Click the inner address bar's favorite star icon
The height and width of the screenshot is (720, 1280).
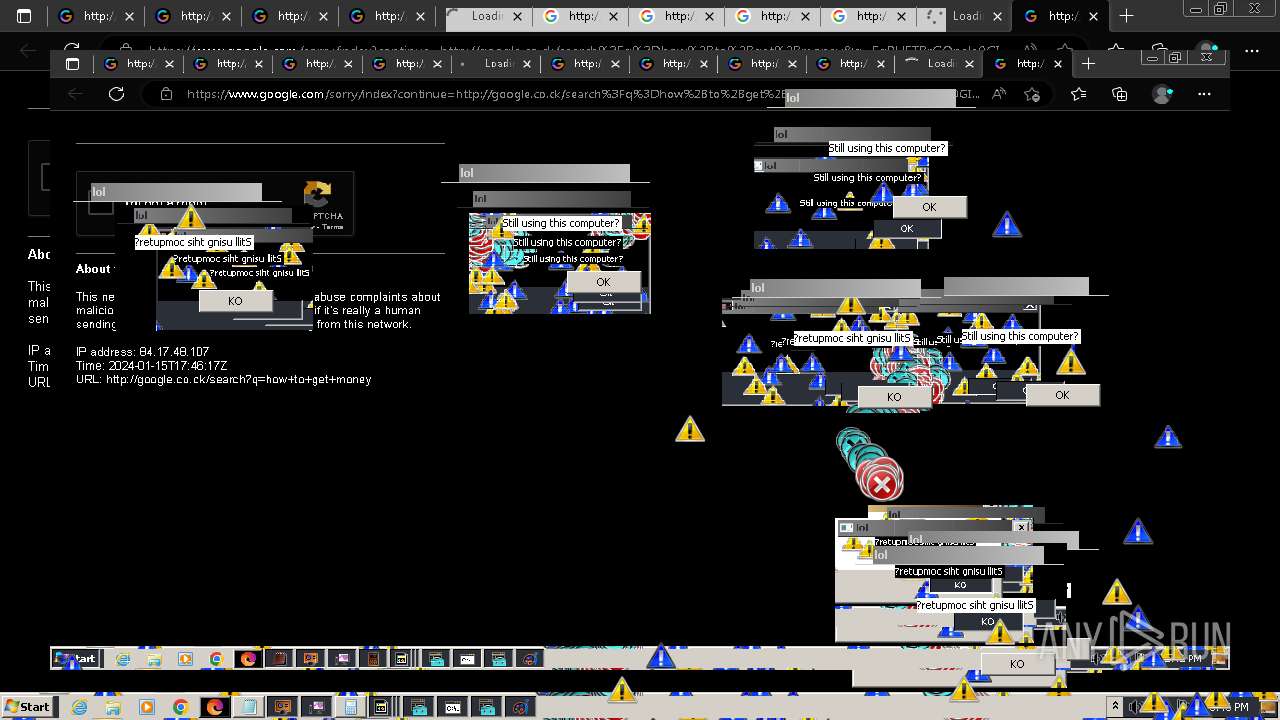click(x=1033, y=94)
